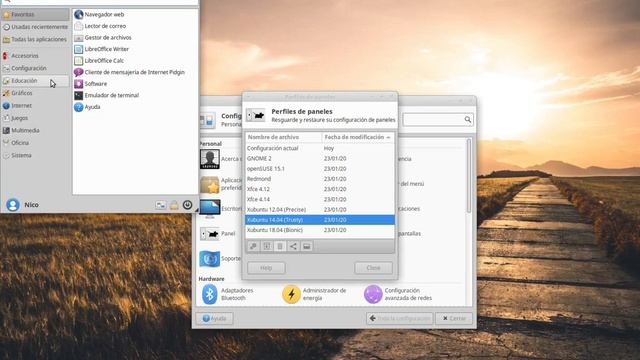This screenshot has width=640, height=360.
Task: Open Administrador de energía
Action: (314, 294)
